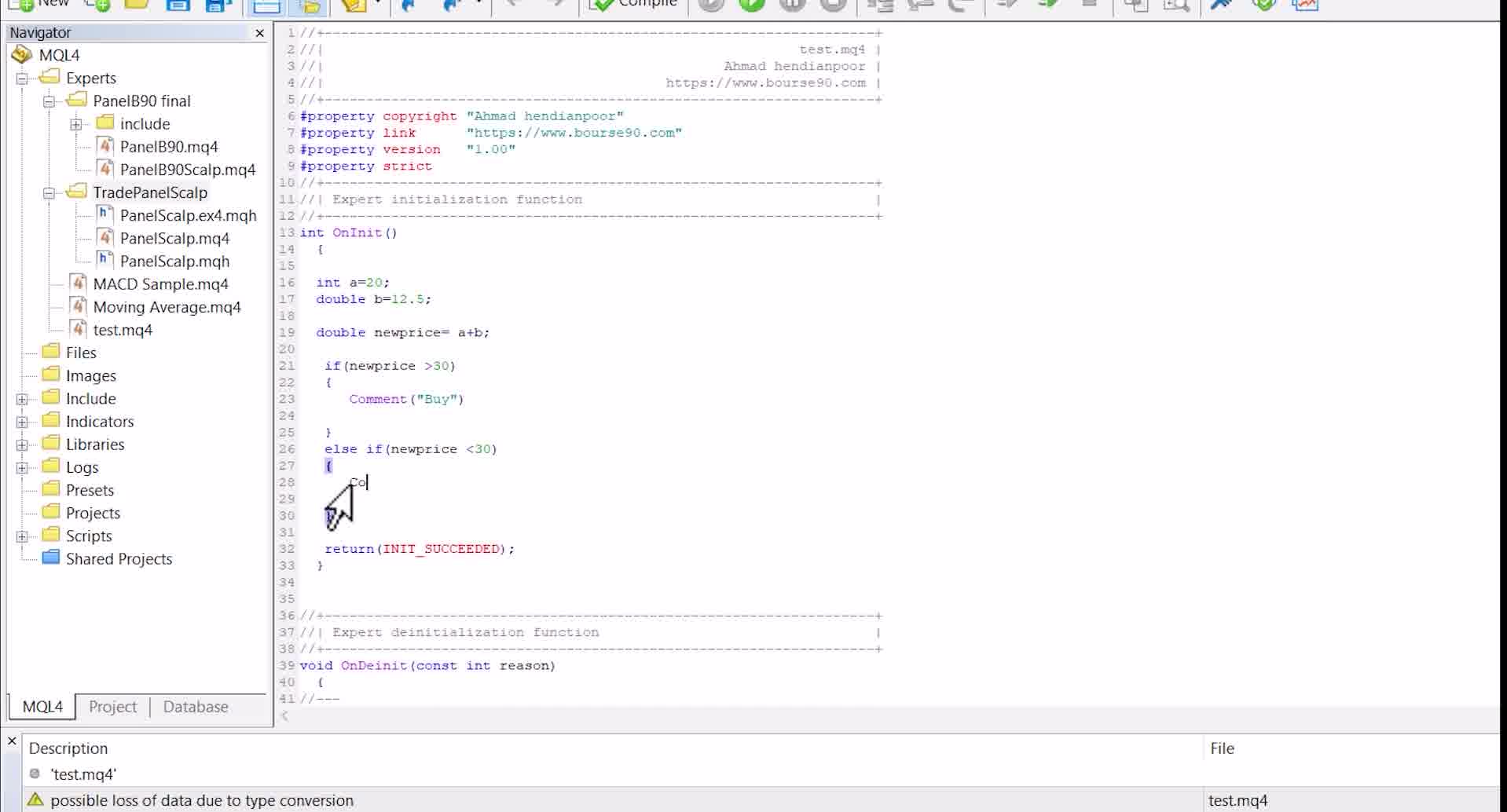
Task: Click the PanelScalp.ex4.mqh header file icon
Action: tap(105, 214)
